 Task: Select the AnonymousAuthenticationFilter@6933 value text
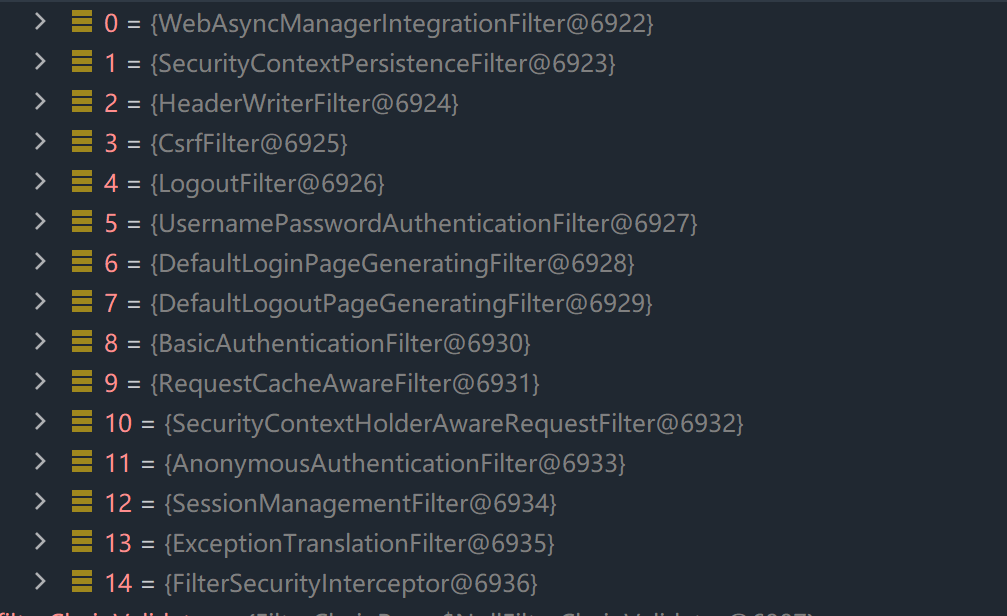pyautogui.click(x=394, y=463)
